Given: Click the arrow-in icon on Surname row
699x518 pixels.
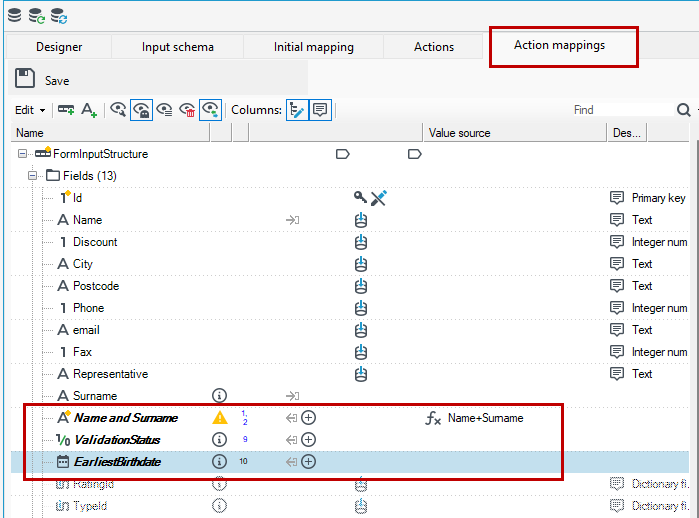Looking at the screenshot, I should [292, 396].
